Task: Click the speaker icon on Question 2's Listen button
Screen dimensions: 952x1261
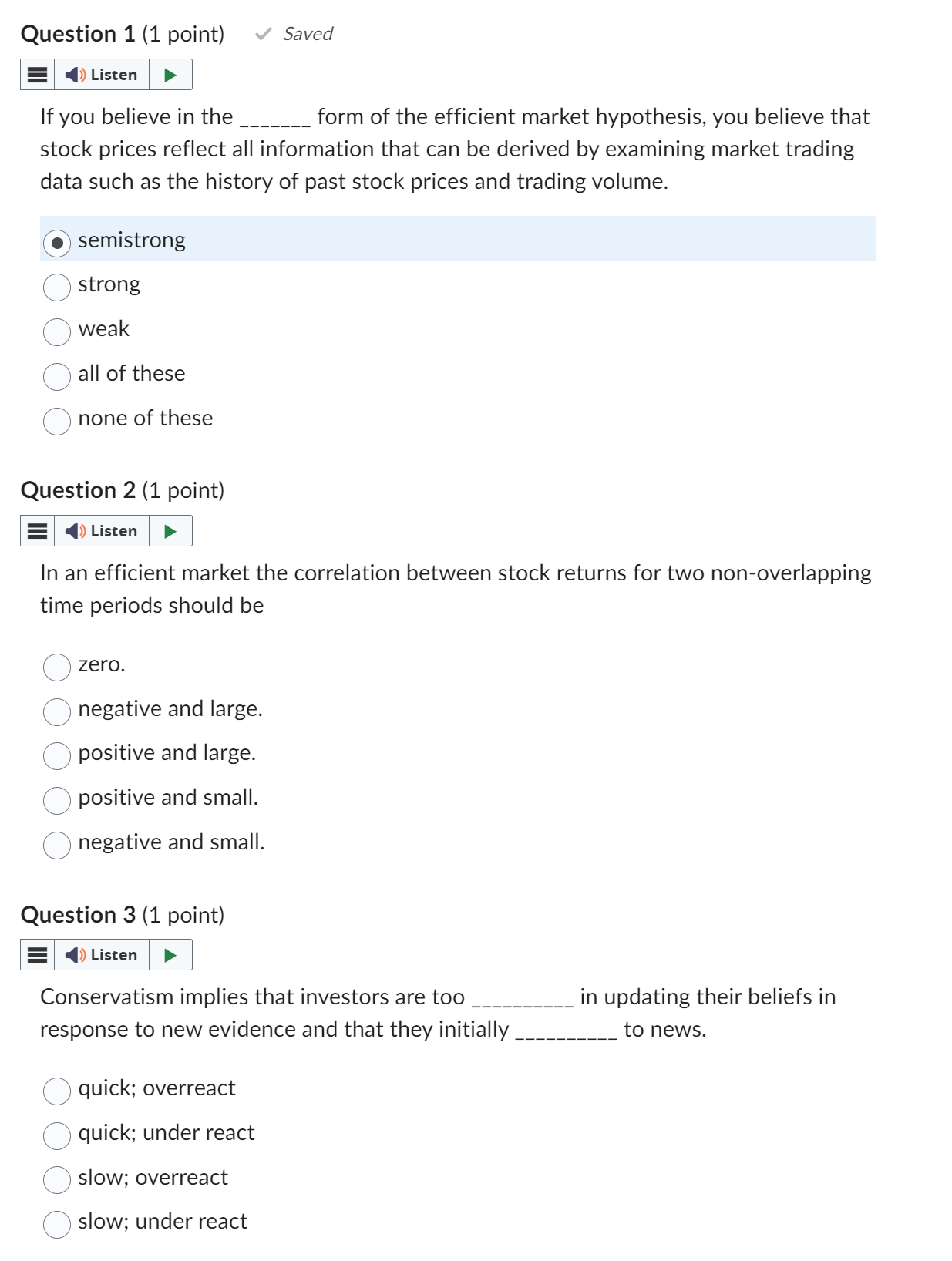Action: click(x=73, y=530)
